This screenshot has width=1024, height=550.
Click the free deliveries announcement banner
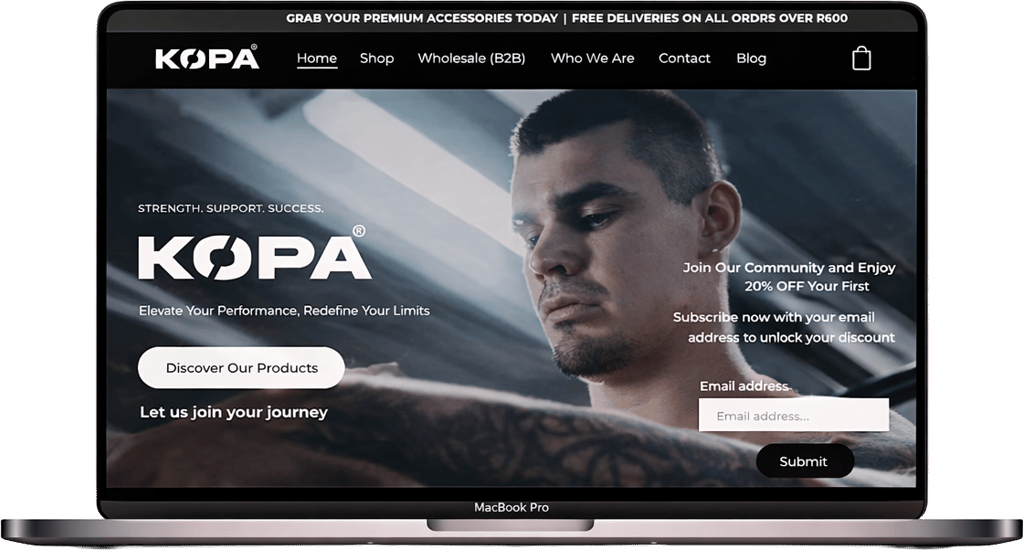coord(567,18)
